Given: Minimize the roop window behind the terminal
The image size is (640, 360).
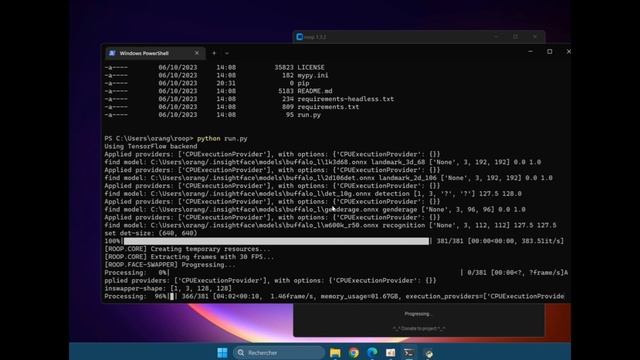Looking at the screenshot, I should point(496,37).
